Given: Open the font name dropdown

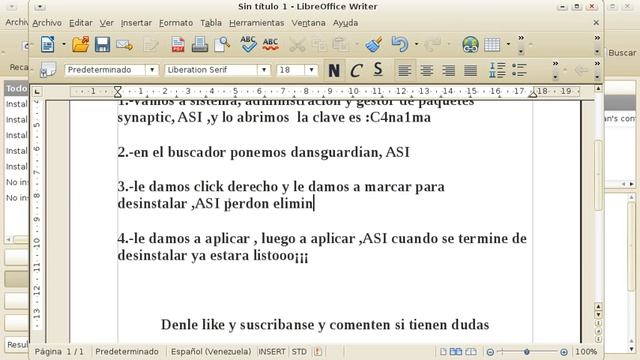Looking at the screenshot, I should (264, 70).
